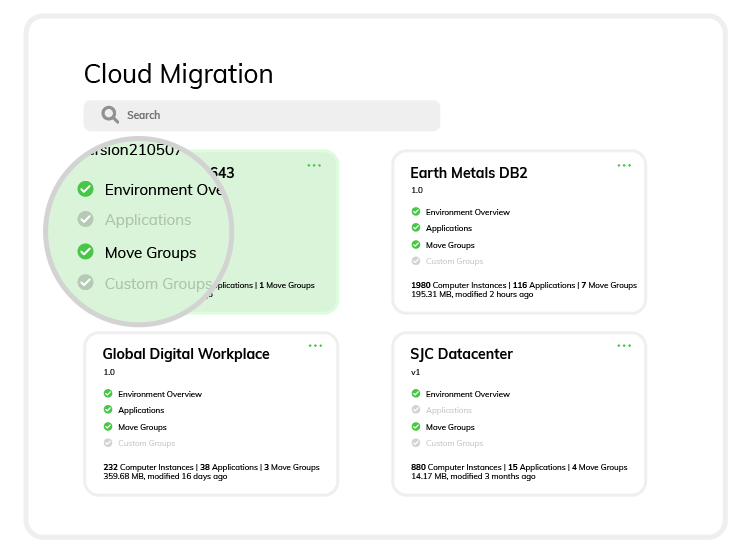Select Move Groups in SJC Datacenter card
The height and width of the screenshot is (551, 748).
point(450,427)
